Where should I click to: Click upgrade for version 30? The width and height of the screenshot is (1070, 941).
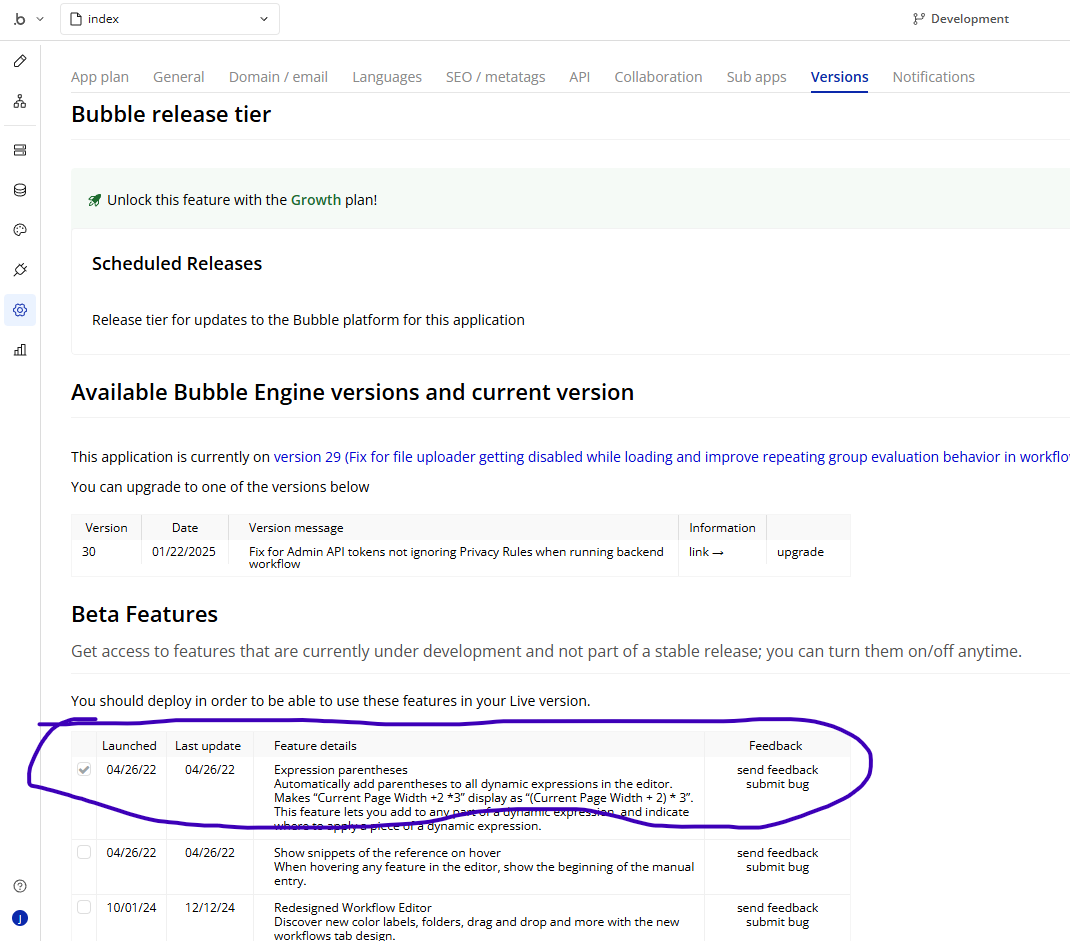800,552
